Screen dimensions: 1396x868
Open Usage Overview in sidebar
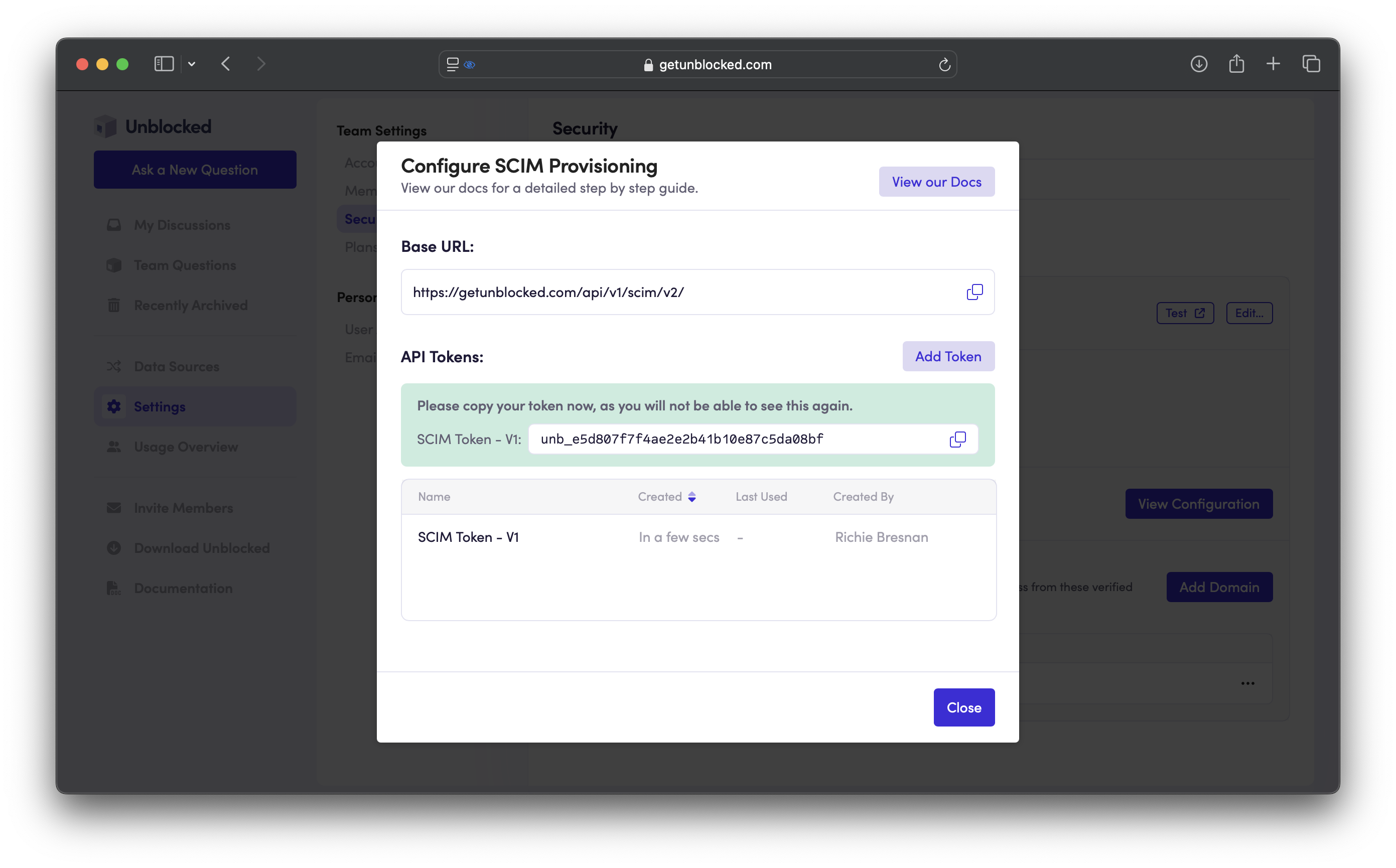[x=195, y=447]
